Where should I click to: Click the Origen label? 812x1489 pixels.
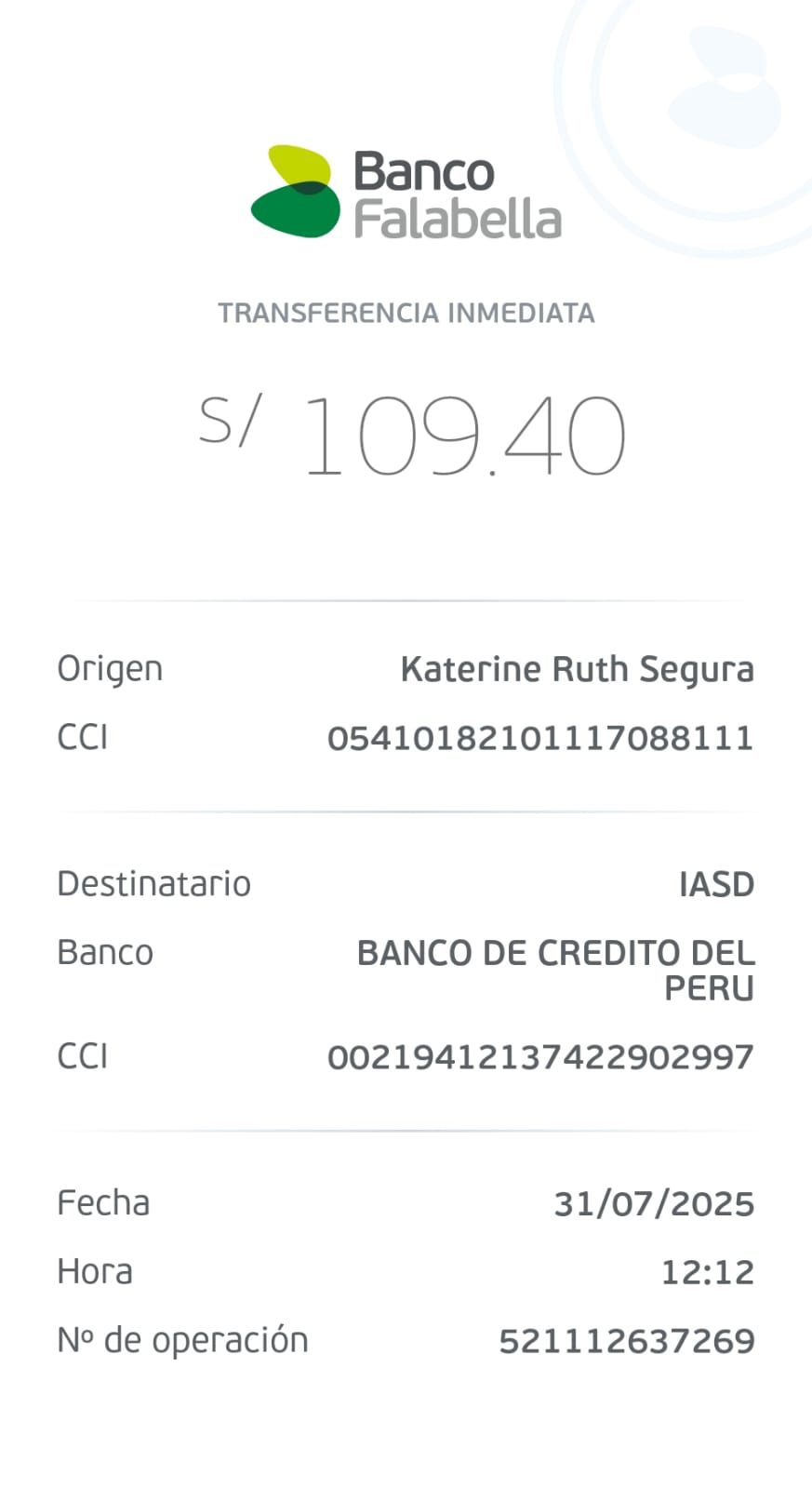[x=110, y=669]
